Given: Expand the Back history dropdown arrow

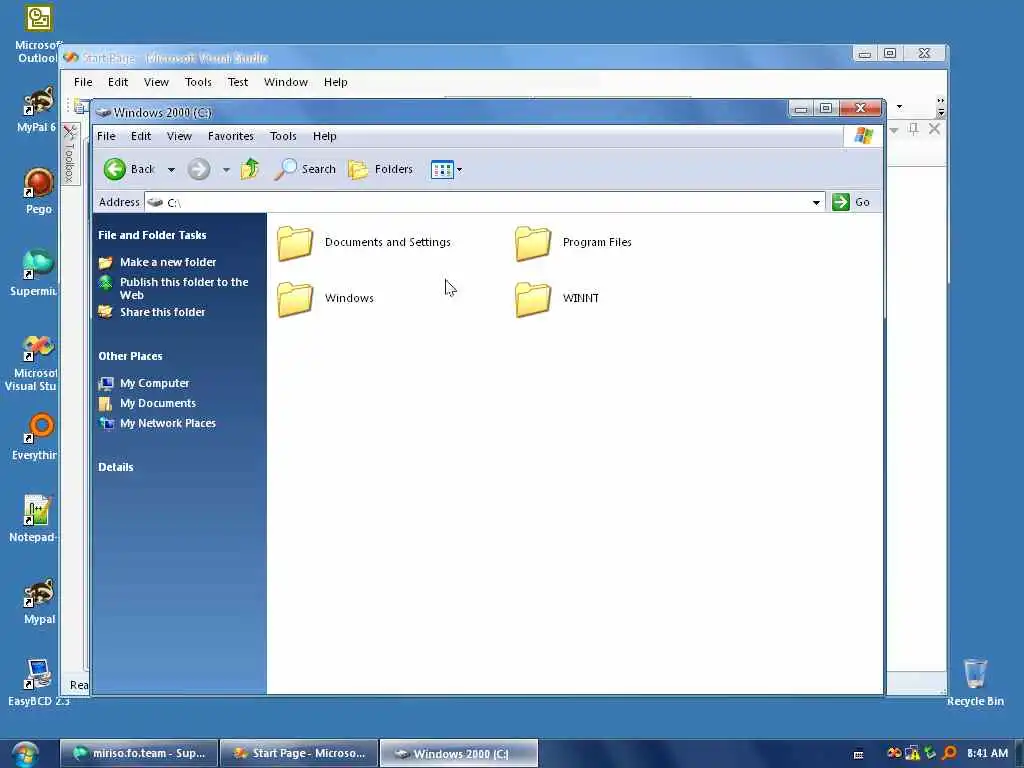Looking at the screenshot, I should [x=171, y=170].
